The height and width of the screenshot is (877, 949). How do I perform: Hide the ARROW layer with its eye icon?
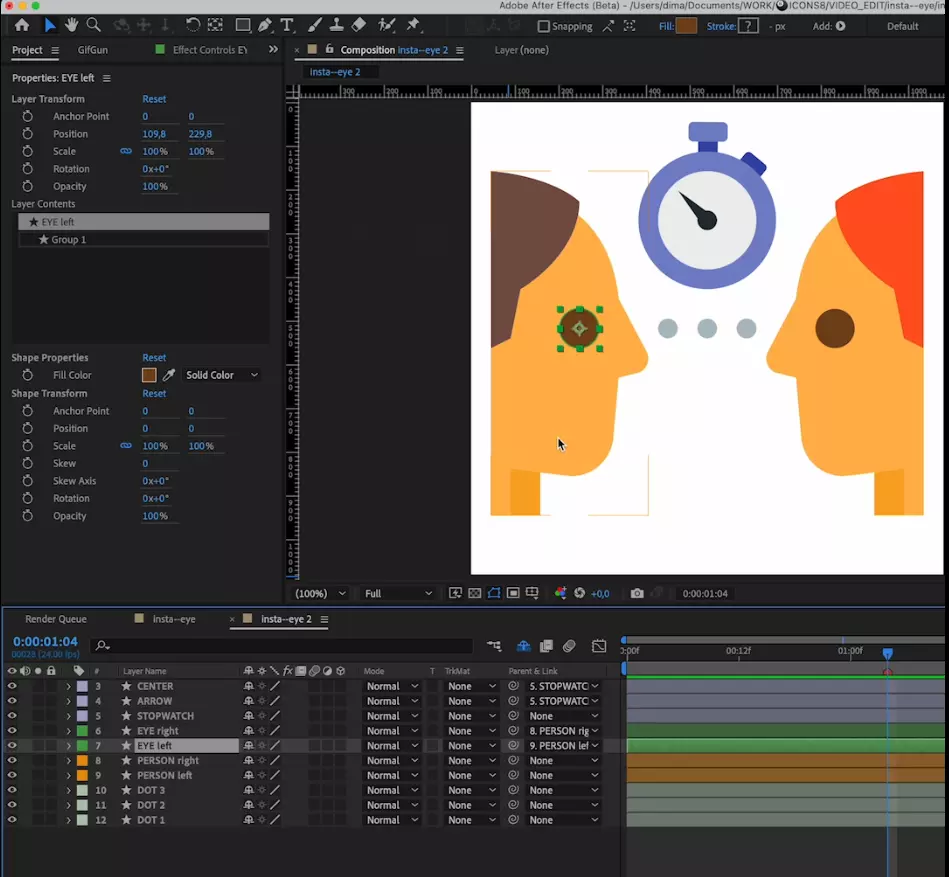point(11,701)
